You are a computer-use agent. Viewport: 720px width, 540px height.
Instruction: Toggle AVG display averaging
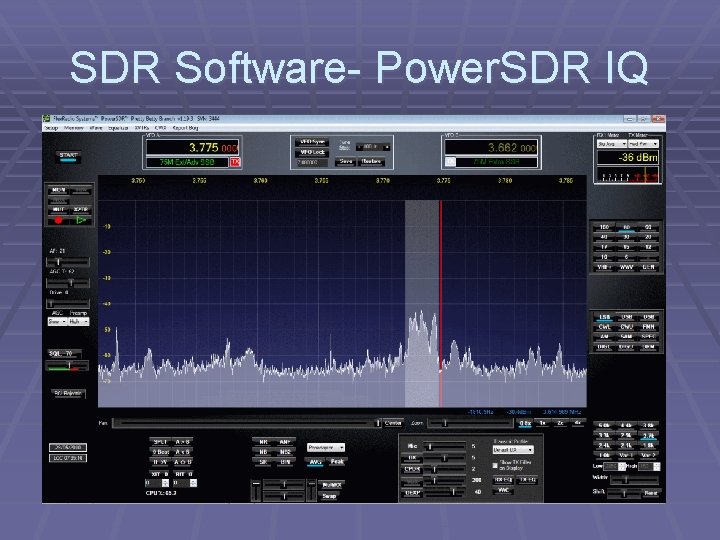pos(315,462)
